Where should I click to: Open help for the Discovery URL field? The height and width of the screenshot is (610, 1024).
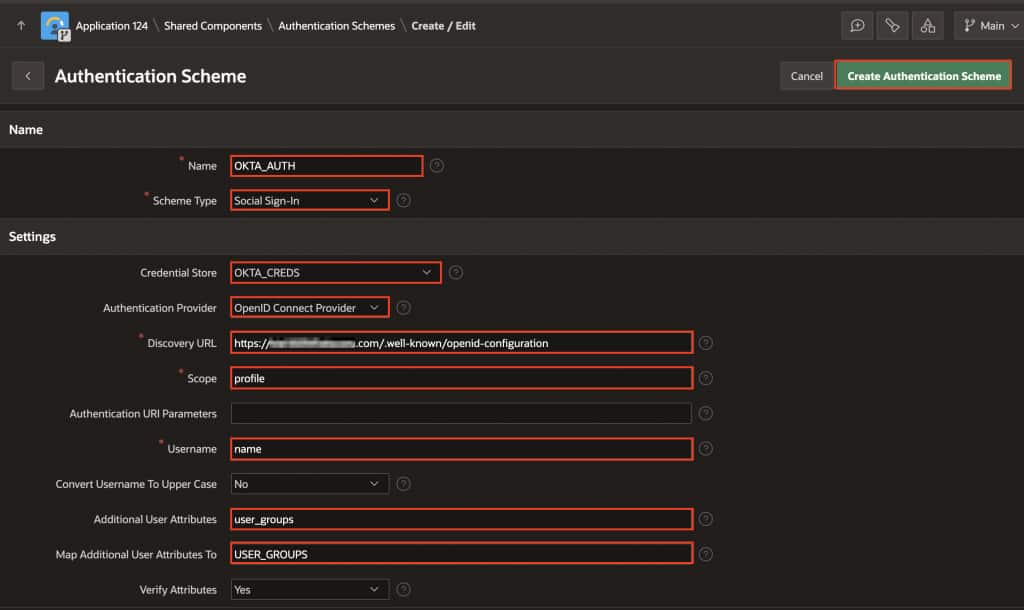(x=705, y=342)
